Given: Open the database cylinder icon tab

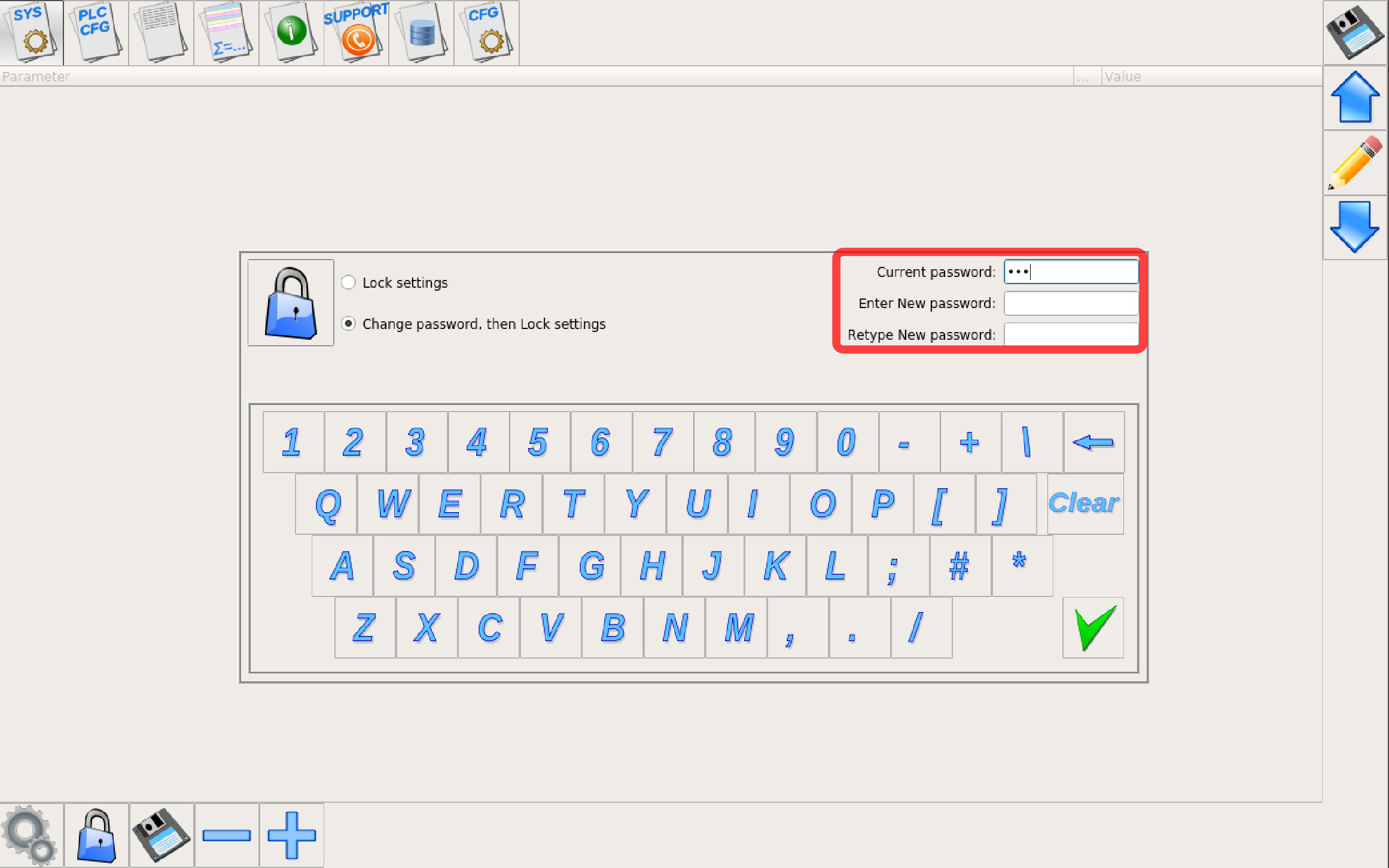Looking at the screenshot, I should [x=422, y=32].
